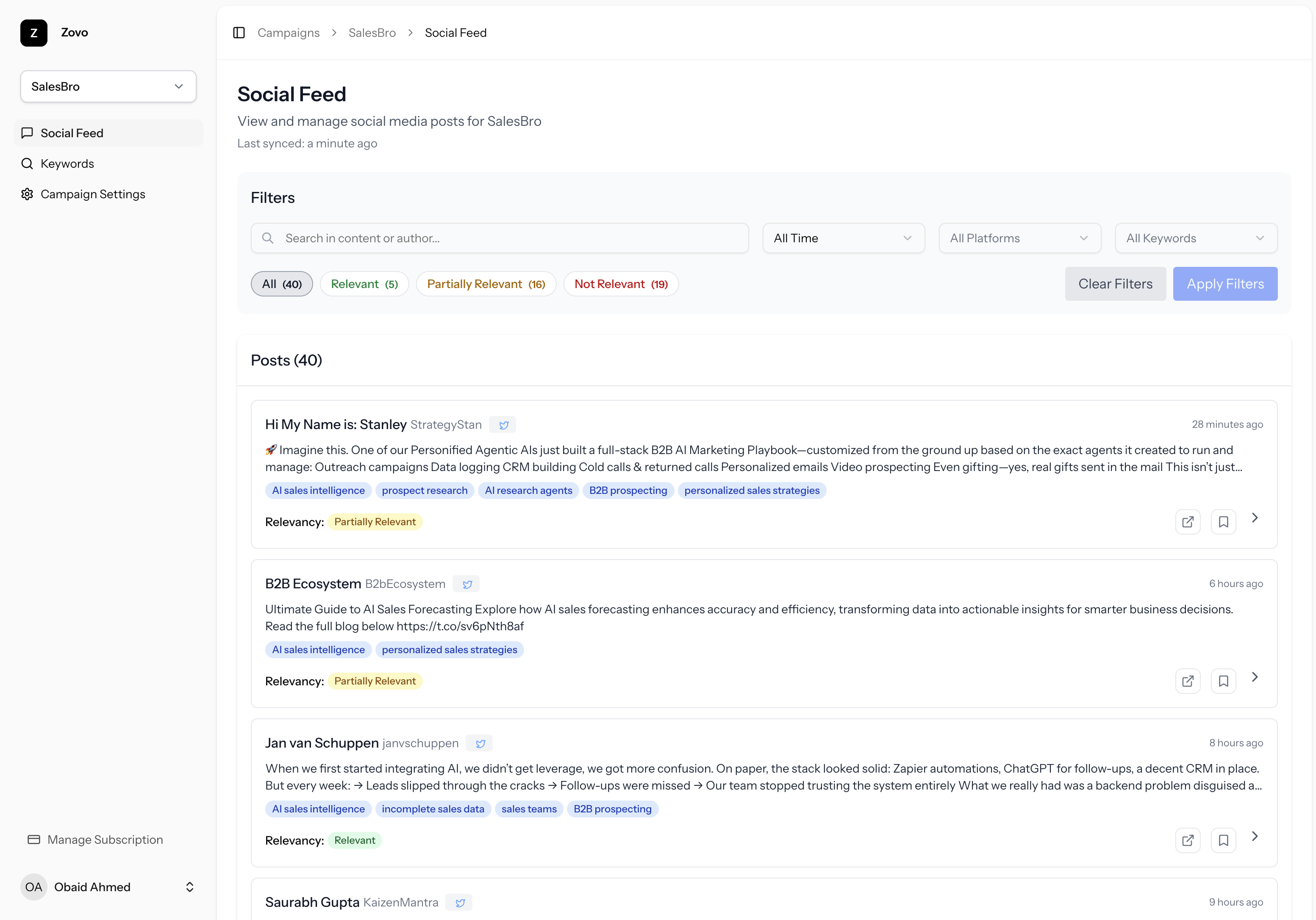
Task: Toggle the sidebar panel icon
Action: tap(239, 33)
